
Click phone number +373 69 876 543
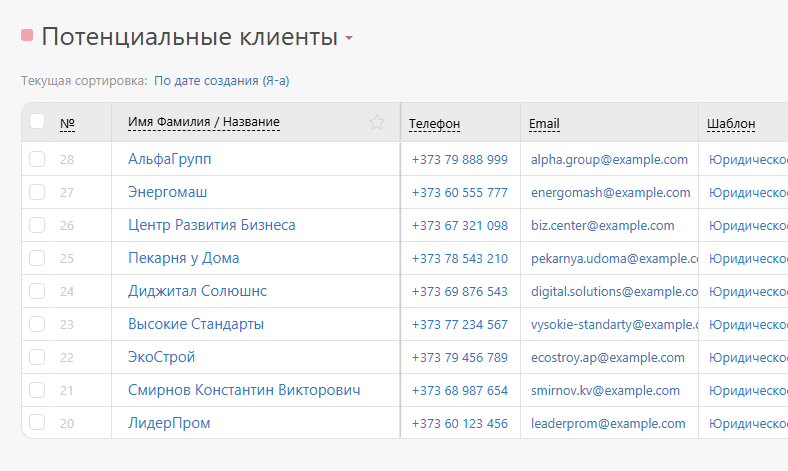pos(459,292)
